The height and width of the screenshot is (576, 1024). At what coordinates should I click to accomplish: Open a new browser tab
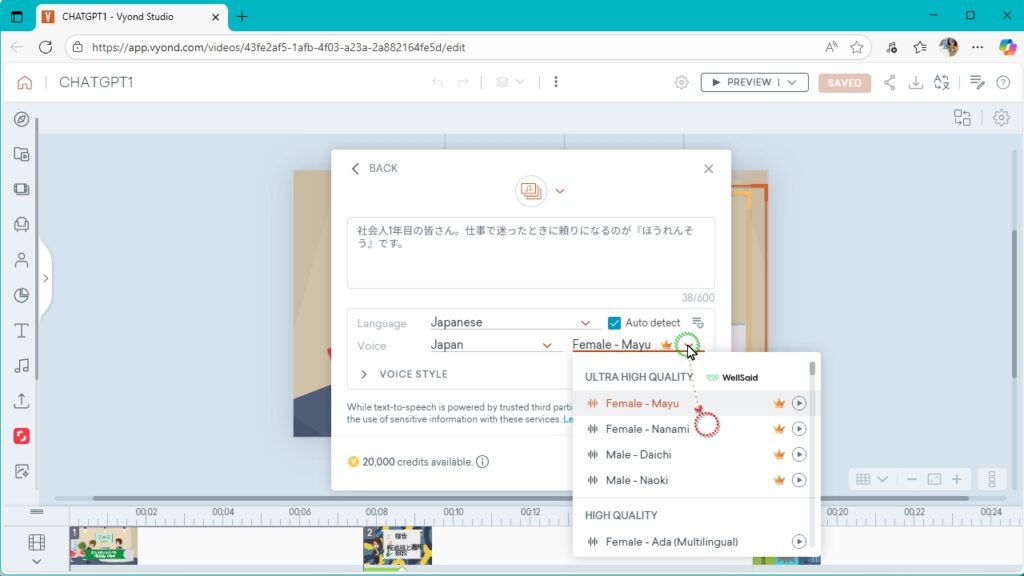tap(242, 17)
